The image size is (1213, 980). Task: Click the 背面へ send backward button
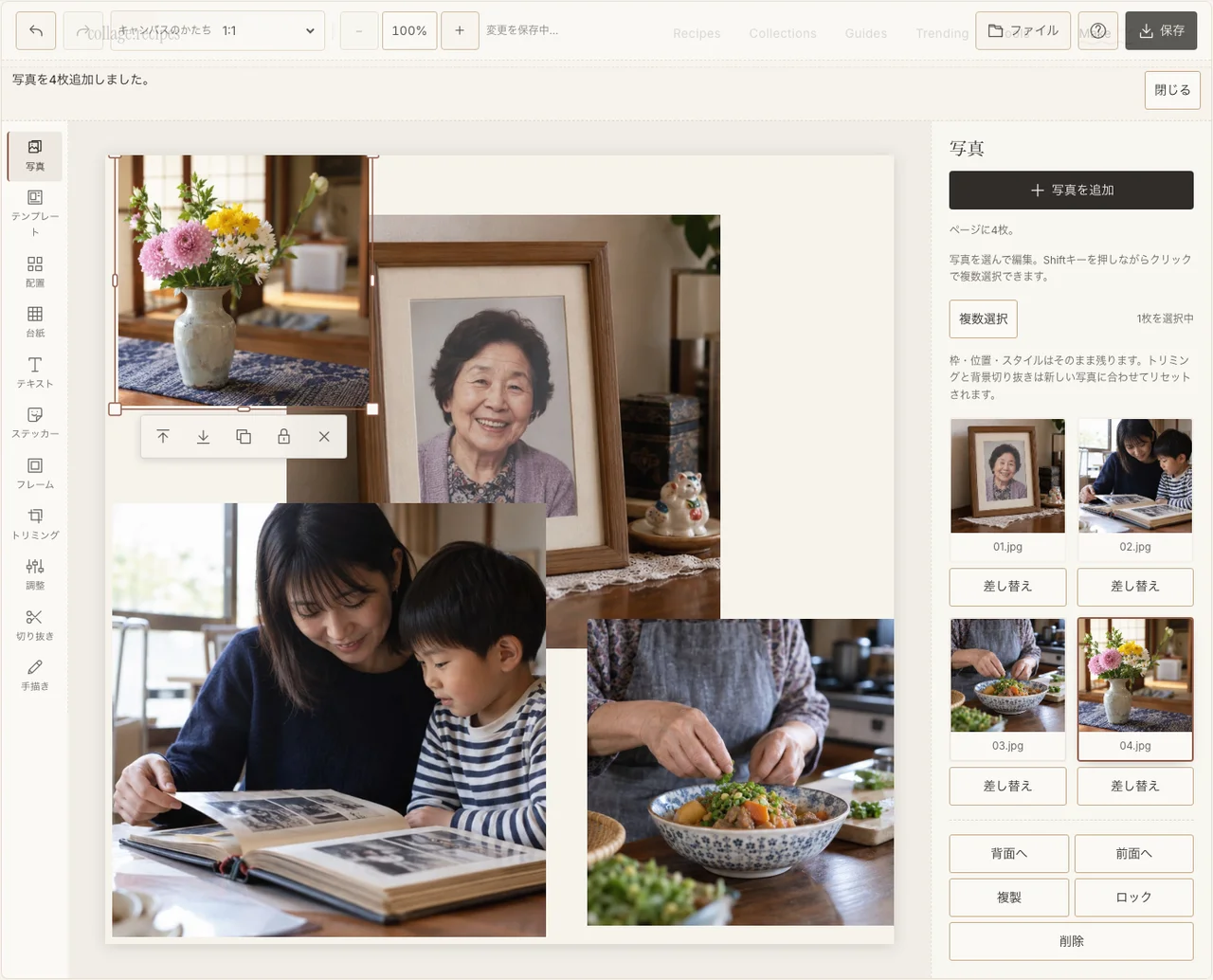tap(1009, 854)
